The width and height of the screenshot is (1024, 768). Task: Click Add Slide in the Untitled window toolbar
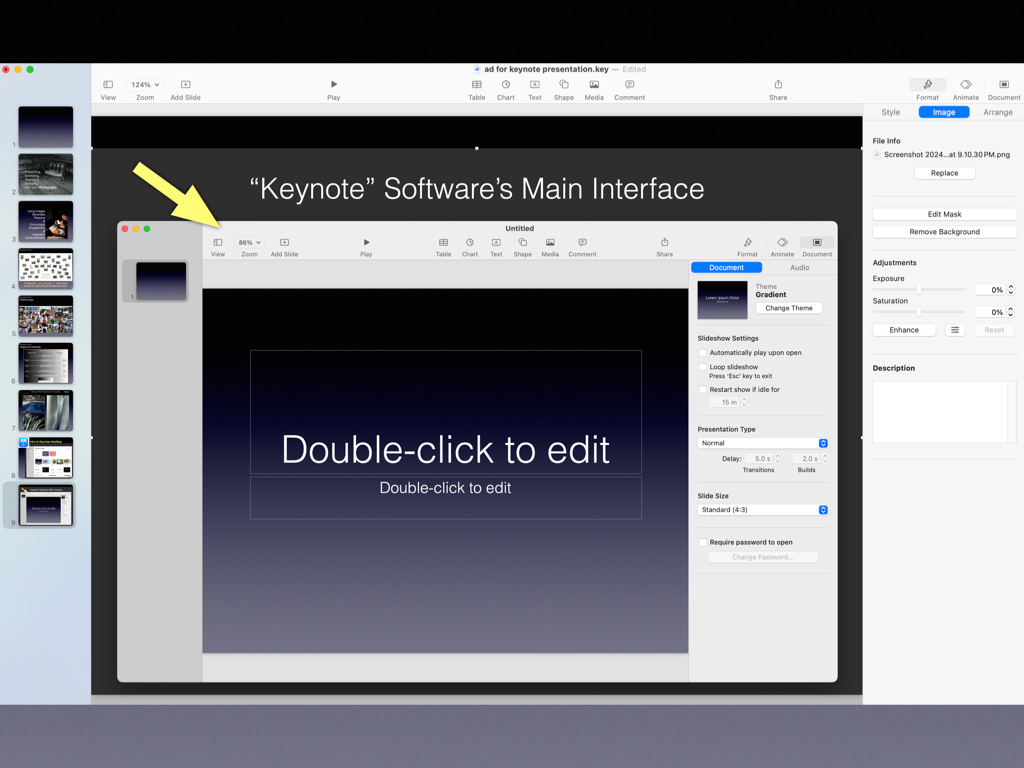(x=284, y=242)
